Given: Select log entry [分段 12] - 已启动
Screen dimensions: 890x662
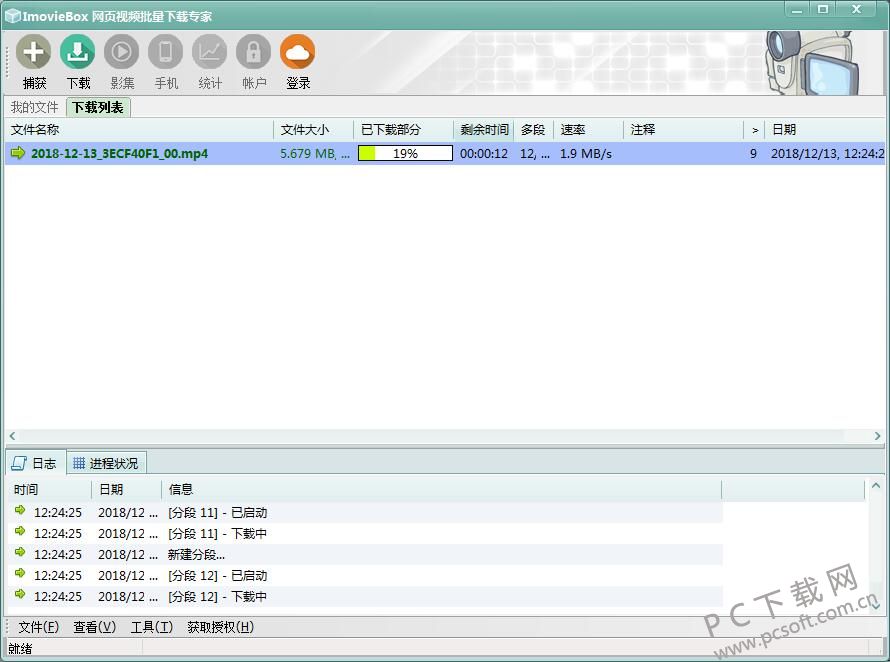Looking at the screenshot, I should coord(366,575).
